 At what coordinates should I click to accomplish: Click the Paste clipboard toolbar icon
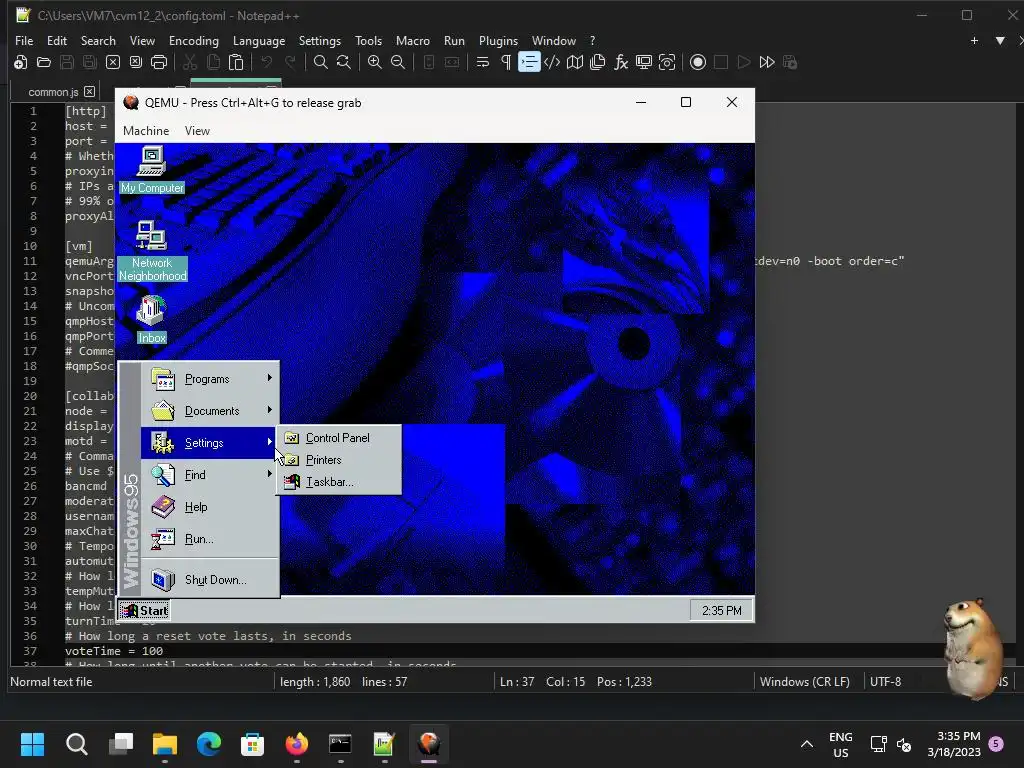[x=236, y=62]
